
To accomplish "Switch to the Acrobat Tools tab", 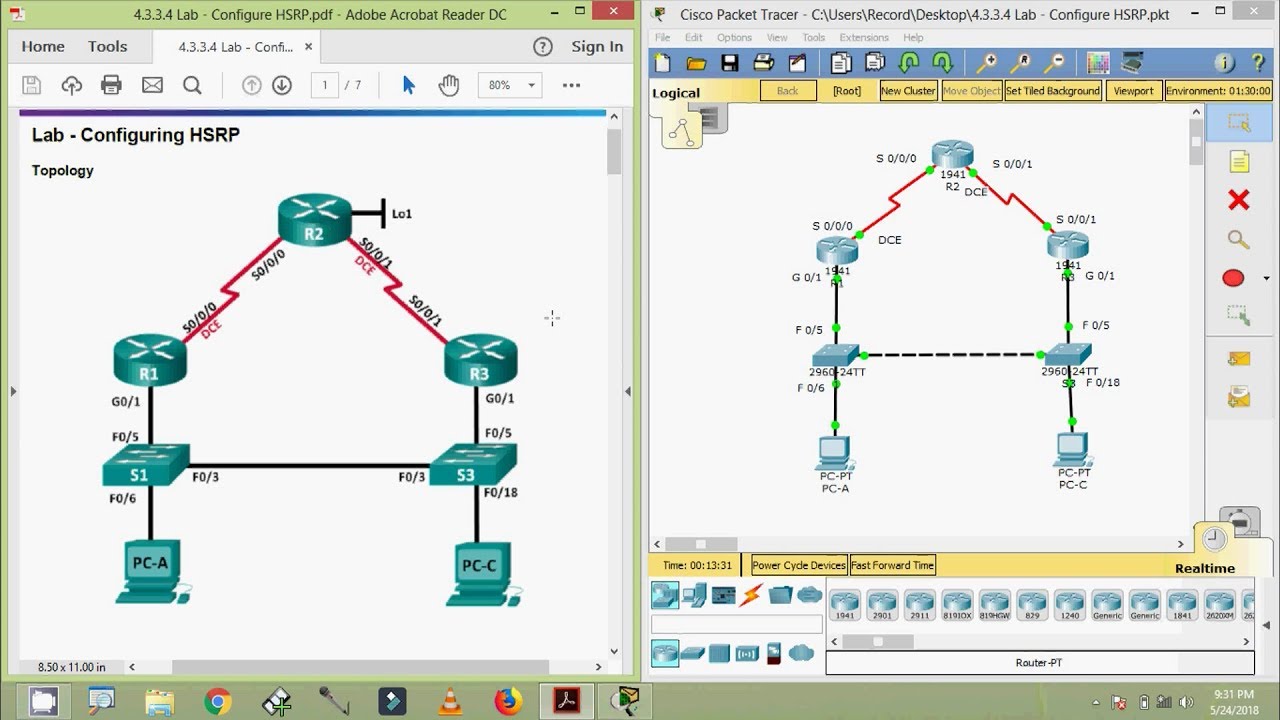I will click(x=107, y=46).
